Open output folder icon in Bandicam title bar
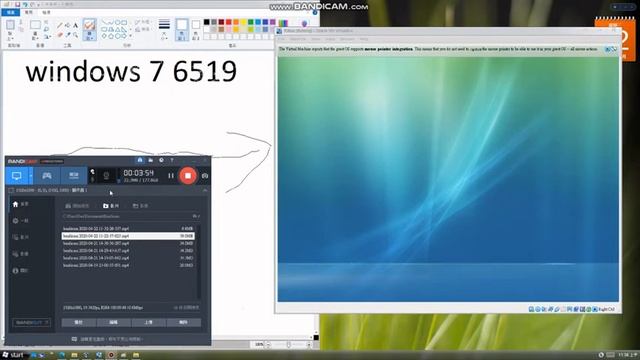This screenshot has width=640, height=360. 151,160
